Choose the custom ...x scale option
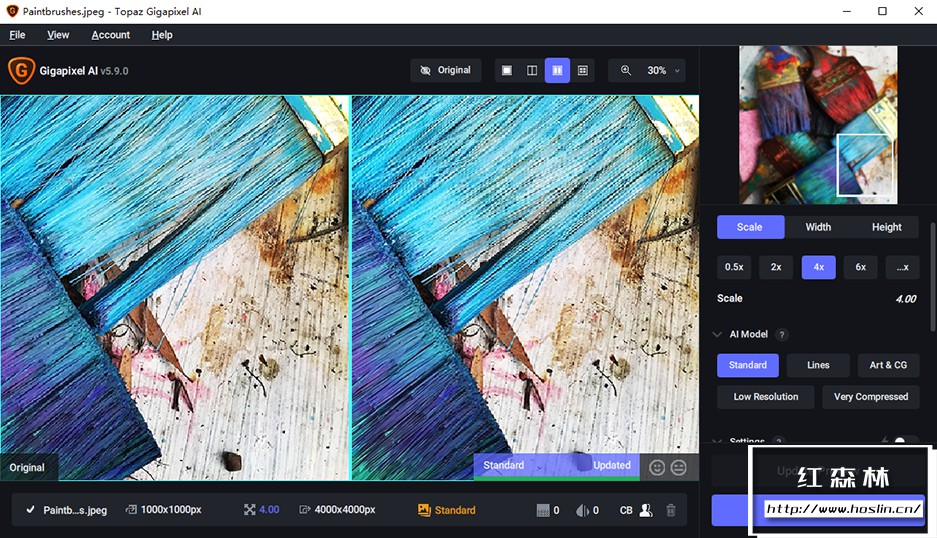 click(x=902, y=267)
